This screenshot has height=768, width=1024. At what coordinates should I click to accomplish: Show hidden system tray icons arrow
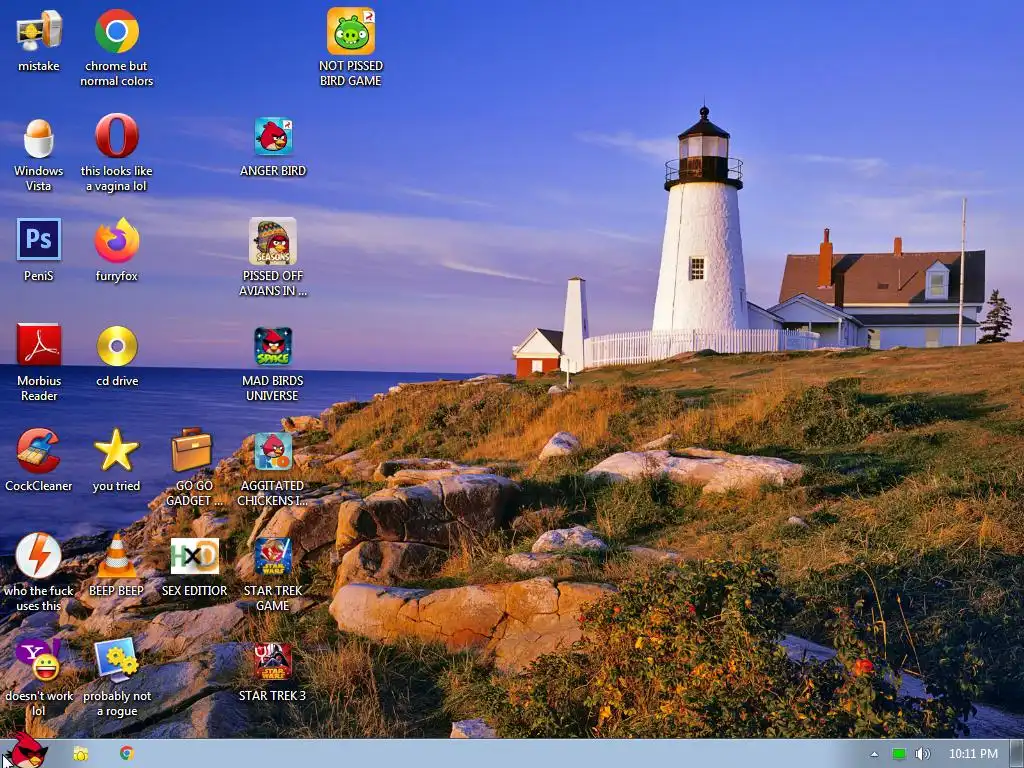(874, 754)
